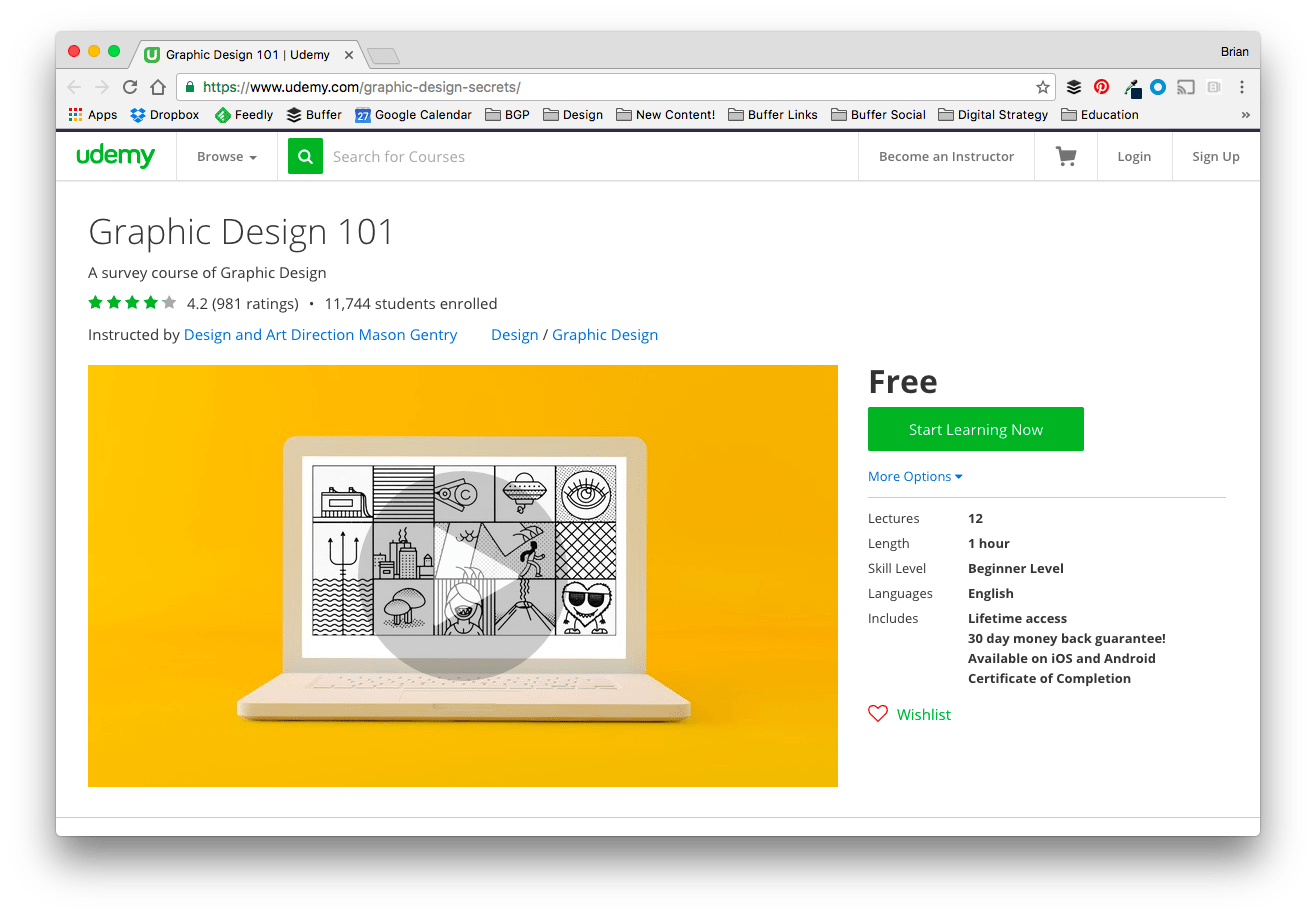The image size is (1316, 916).
Task: Cast this tab using the Chromecast icon
Action: [x=1186, y=87]
